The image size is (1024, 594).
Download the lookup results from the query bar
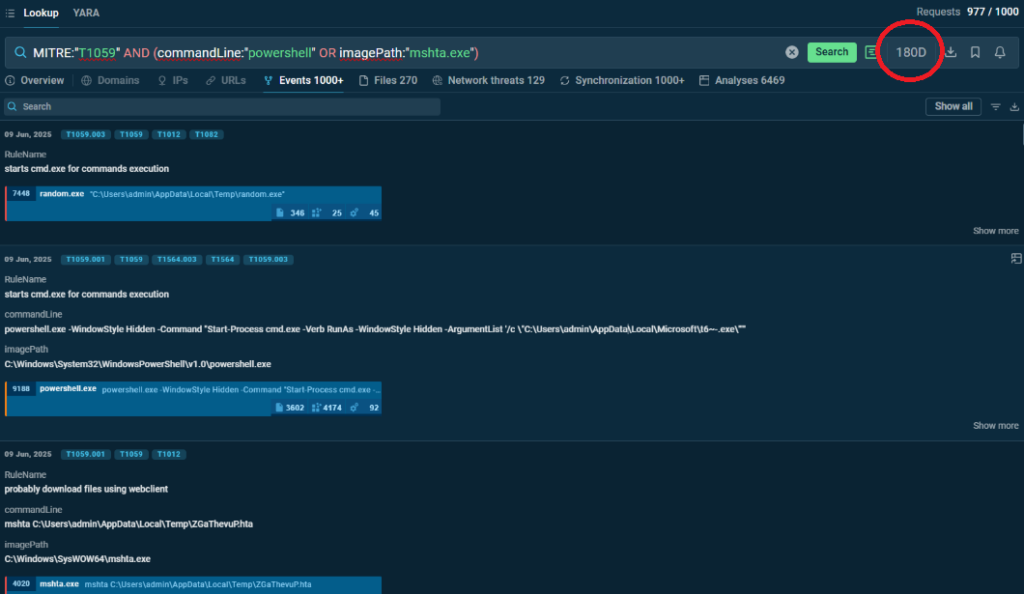click(x=951, y=52)
